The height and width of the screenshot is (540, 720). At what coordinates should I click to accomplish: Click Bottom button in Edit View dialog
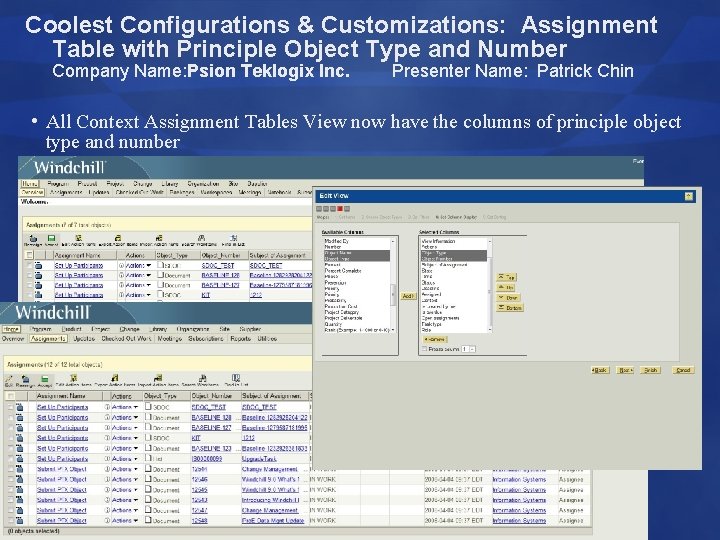[x=510, y=308]
